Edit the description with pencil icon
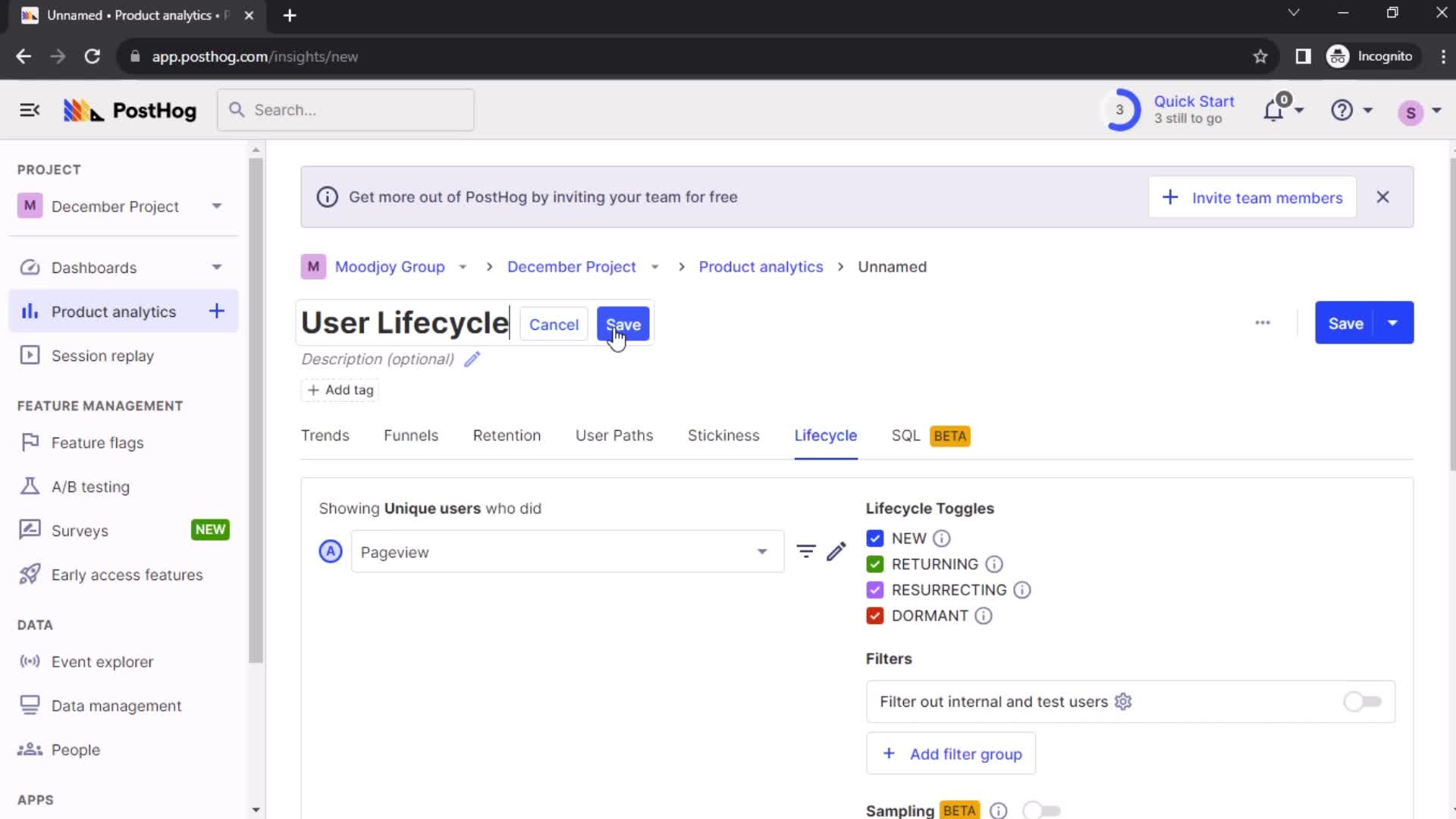 click(472, 359)
